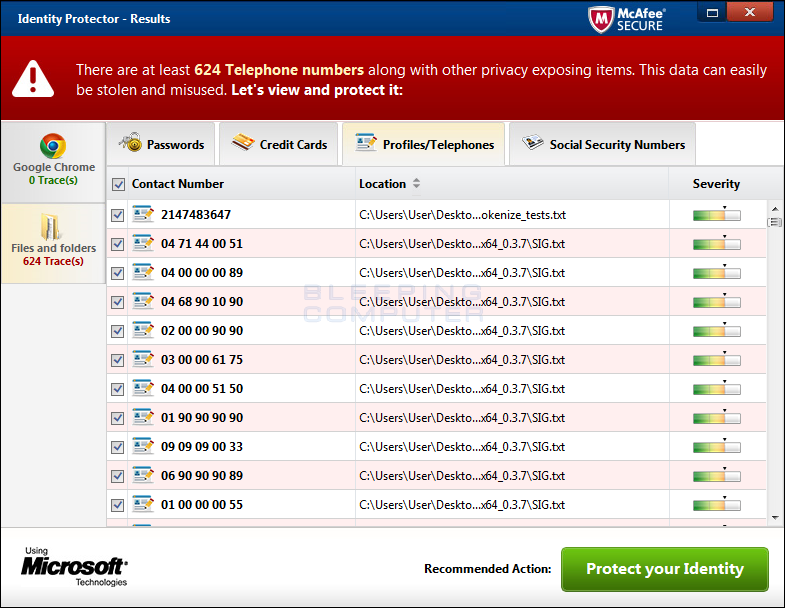Select the Files and folders icon

click(x=53, y=226)
